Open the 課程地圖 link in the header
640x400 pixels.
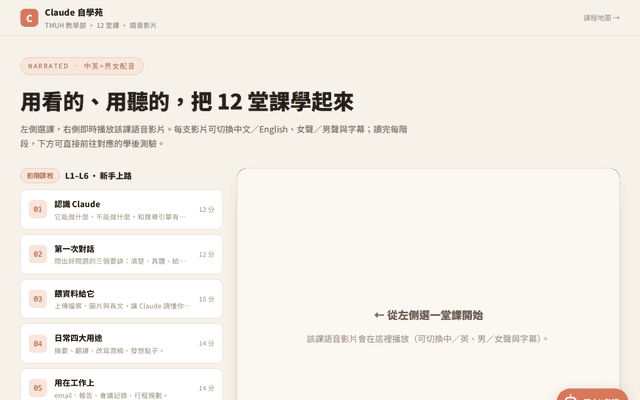(x=601, y=18)
